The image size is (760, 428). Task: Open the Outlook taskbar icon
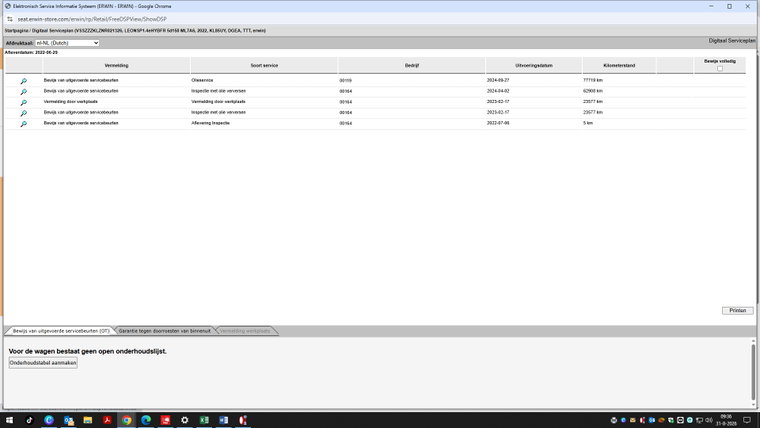pos(68,420)
